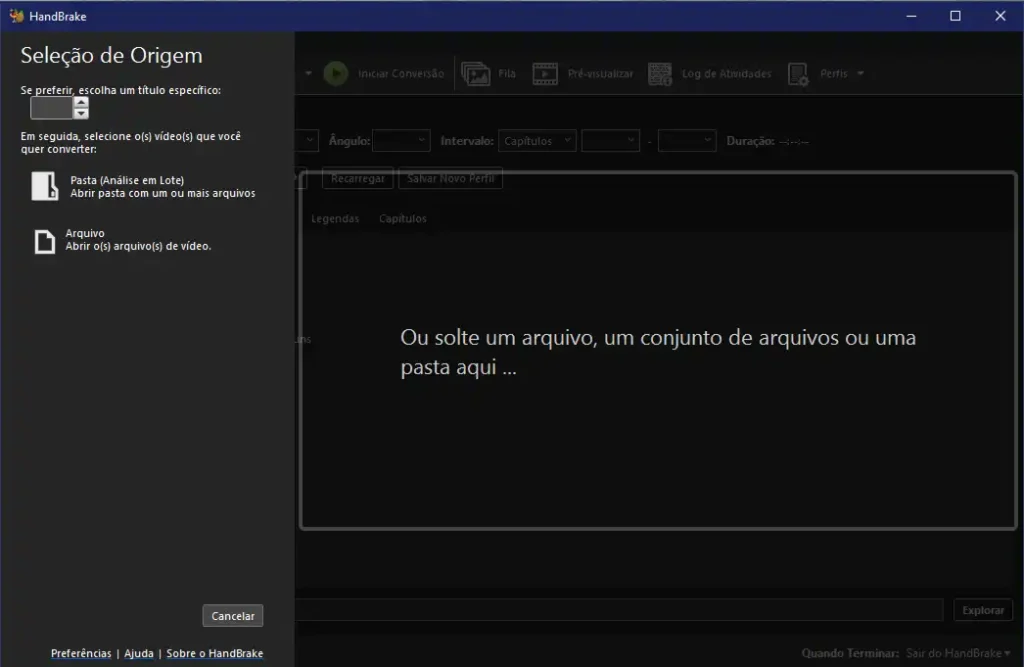
Task: Switch to the Legendas tab
Action: coord(335,219)
